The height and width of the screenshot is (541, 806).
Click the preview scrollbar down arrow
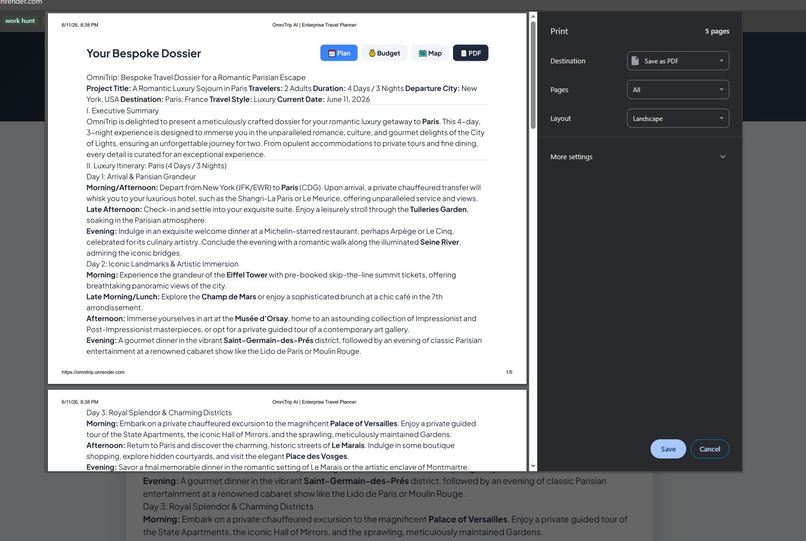(533, 466)
